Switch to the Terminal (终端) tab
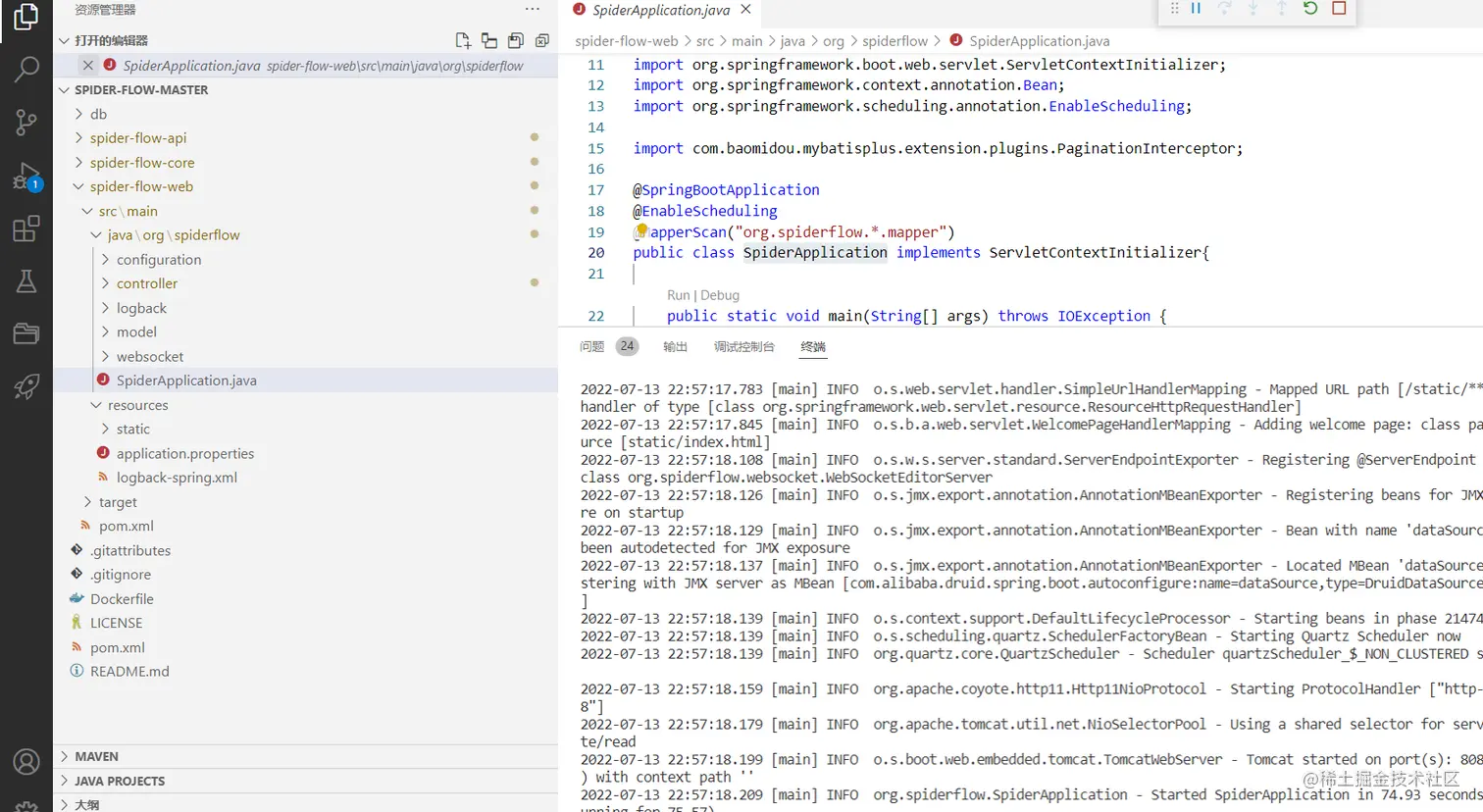 point(813,346)
